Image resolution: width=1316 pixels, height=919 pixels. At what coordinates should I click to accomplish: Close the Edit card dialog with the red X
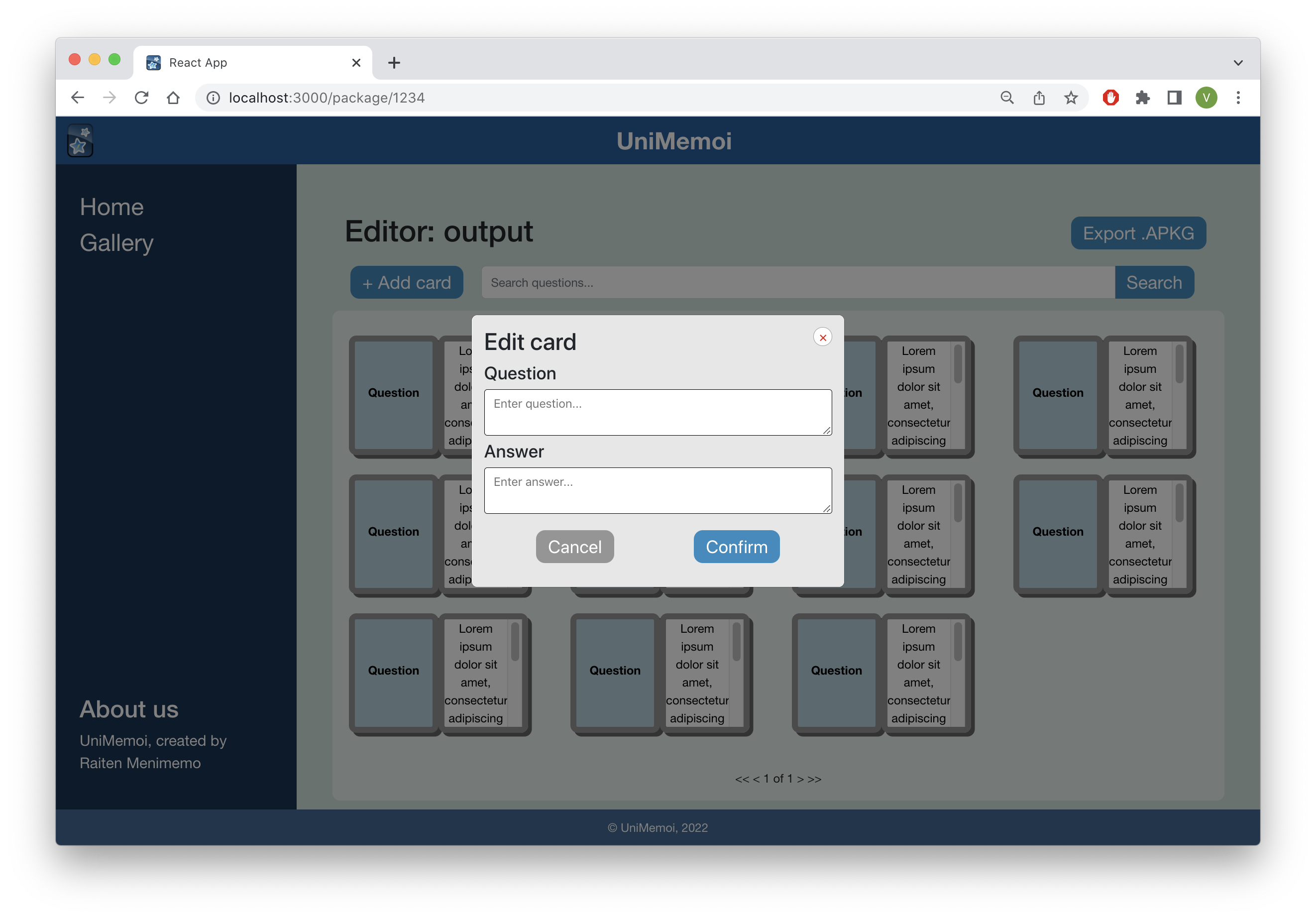click(822, 337)
